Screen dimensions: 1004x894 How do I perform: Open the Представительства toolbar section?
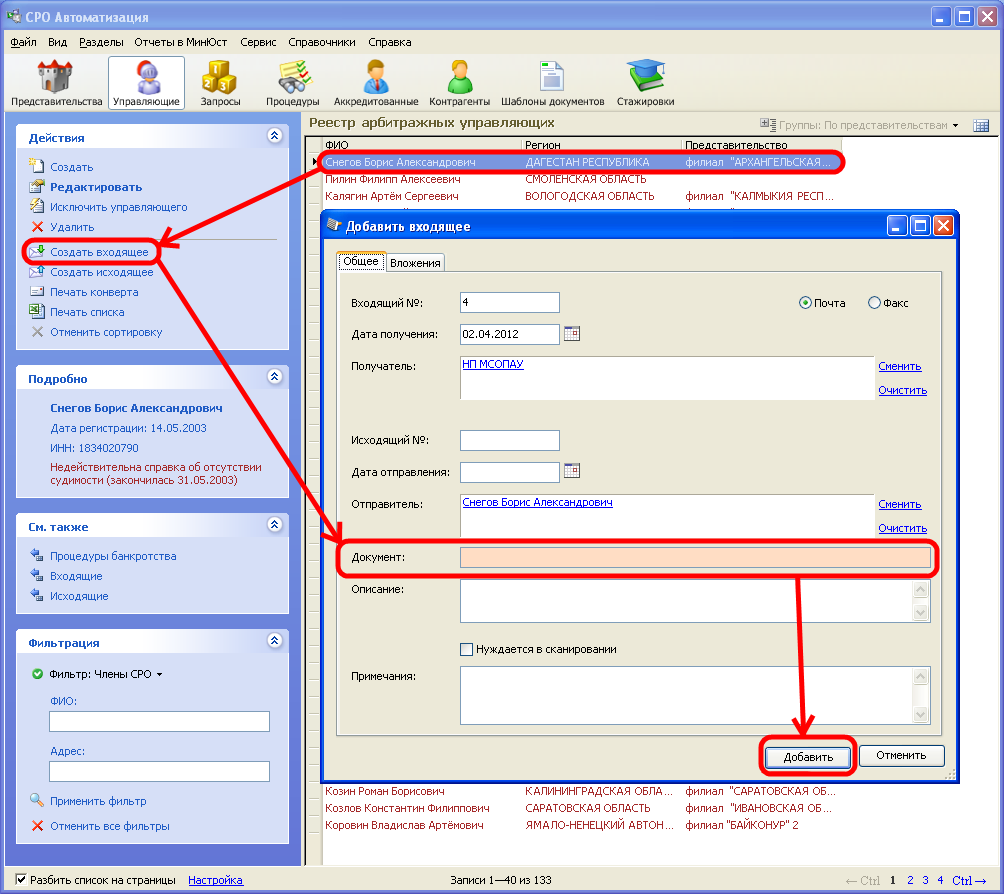tap(56, 83)
